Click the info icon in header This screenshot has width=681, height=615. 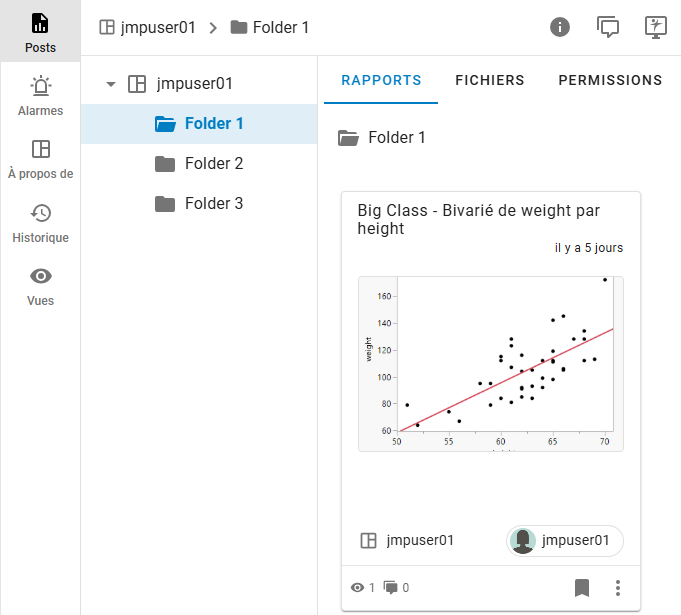560,27
